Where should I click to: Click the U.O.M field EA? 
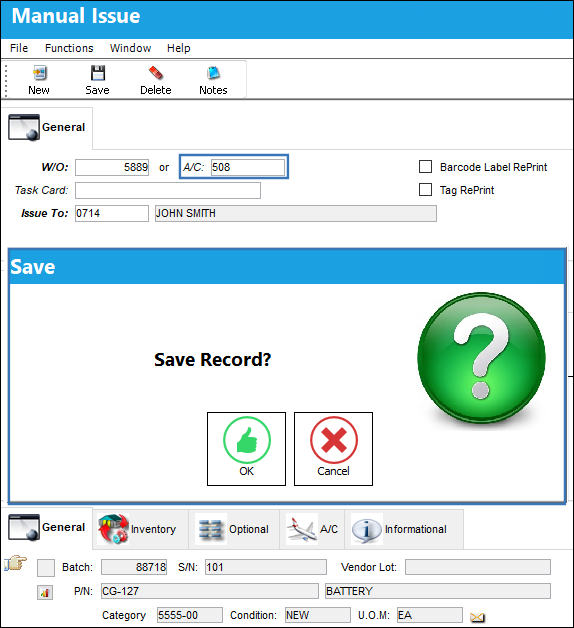pyautogui.click(x=430, y=615)
